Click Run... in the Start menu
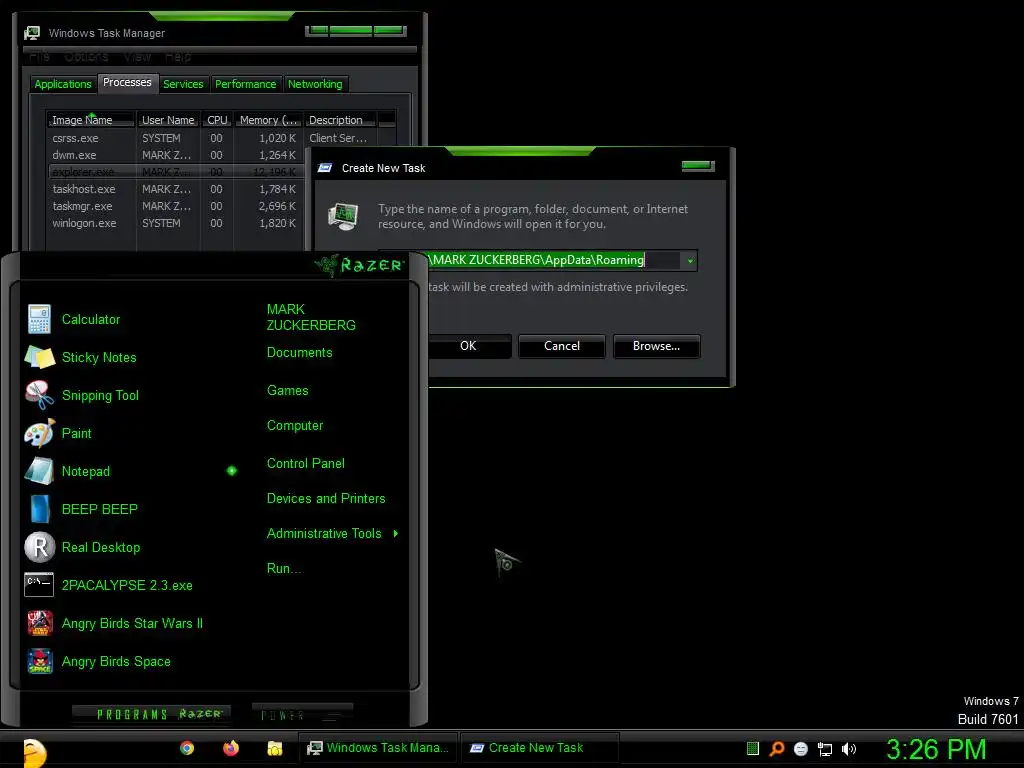 283,569
